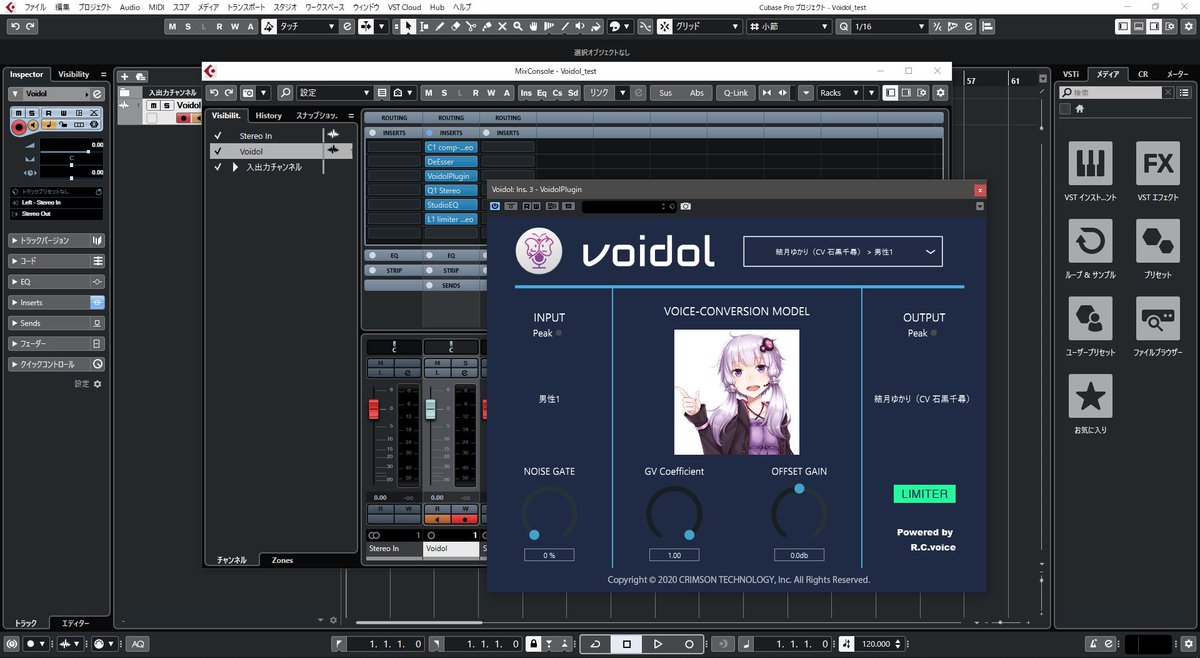The width and height of the screenshot is (1200, 658).
Task: Open Loops & Samples tile
Action: coord(1090,241)
